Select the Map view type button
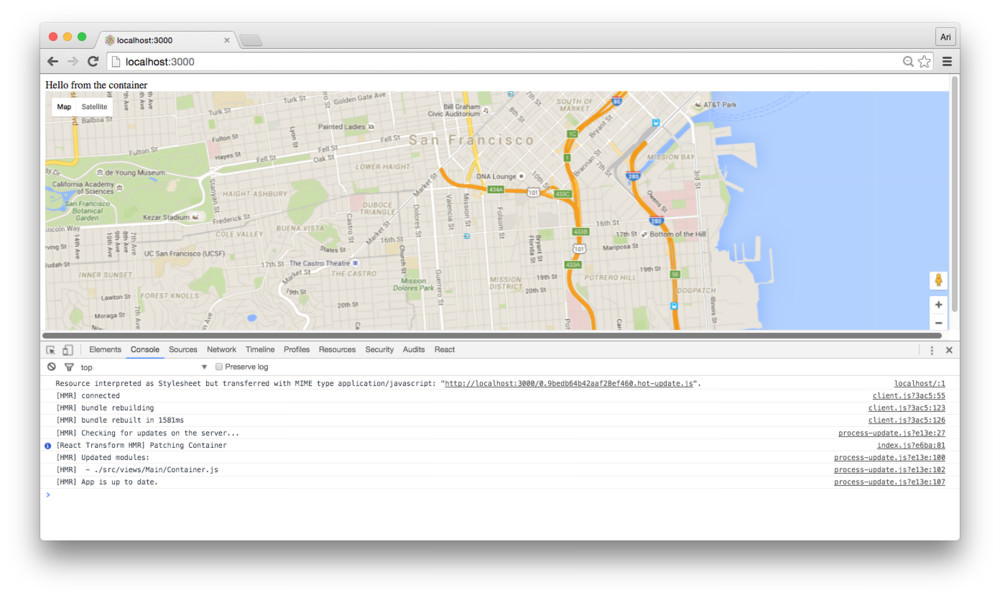This screenshot has width=1000, height=598. (64, 107)
